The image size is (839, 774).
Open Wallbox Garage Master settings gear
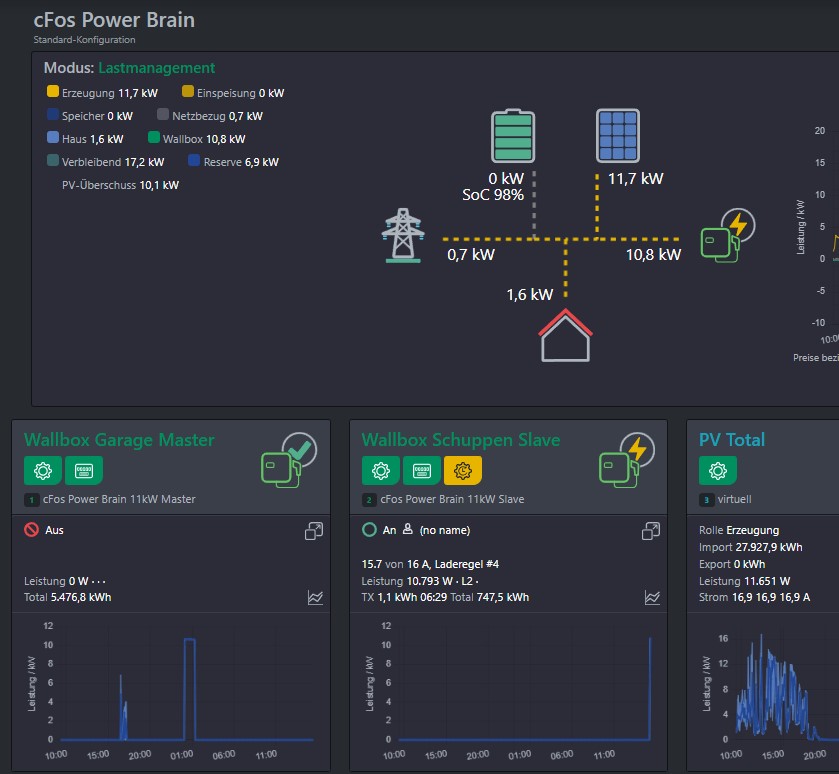(x=43, y=470)
